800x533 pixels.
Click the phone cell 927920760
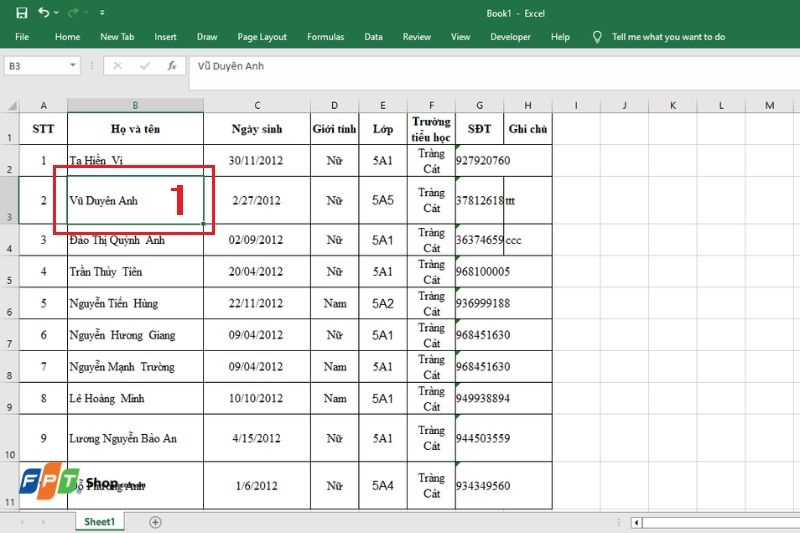[x=480, y=161]
